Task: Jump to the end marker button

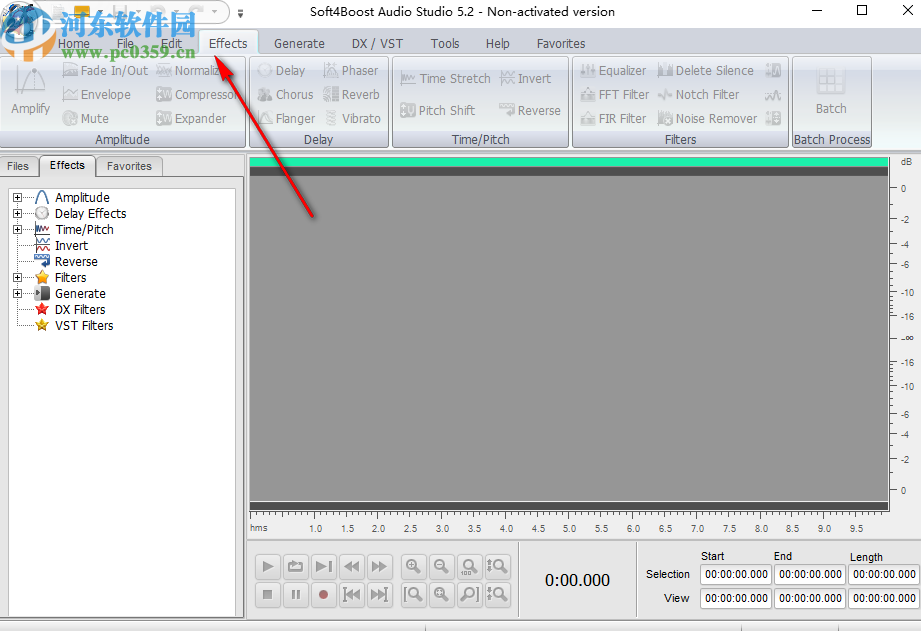Action: tap(379, 595)
